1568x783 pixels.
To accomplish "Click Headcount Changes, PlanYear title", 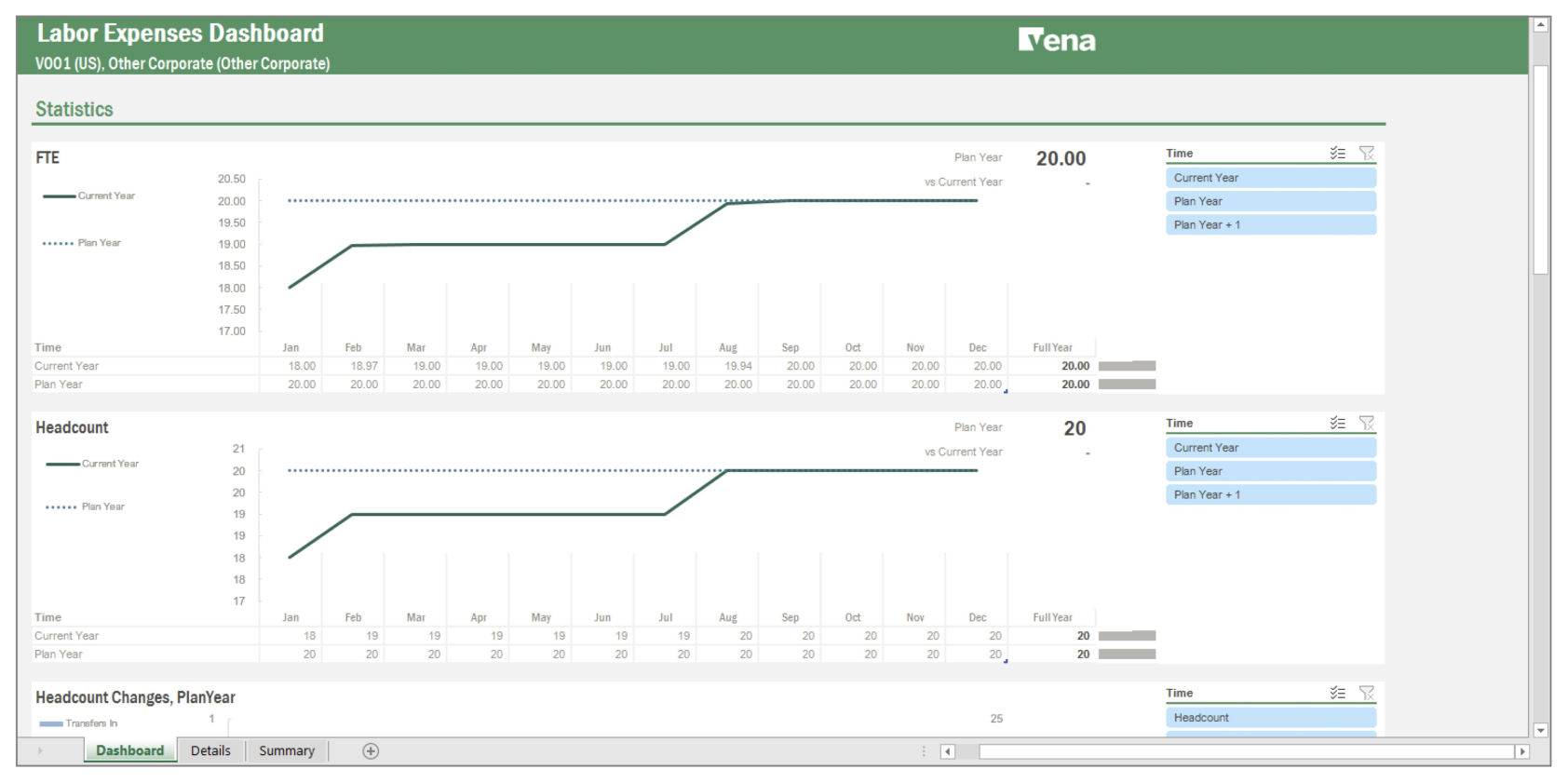I will [135, 697].
